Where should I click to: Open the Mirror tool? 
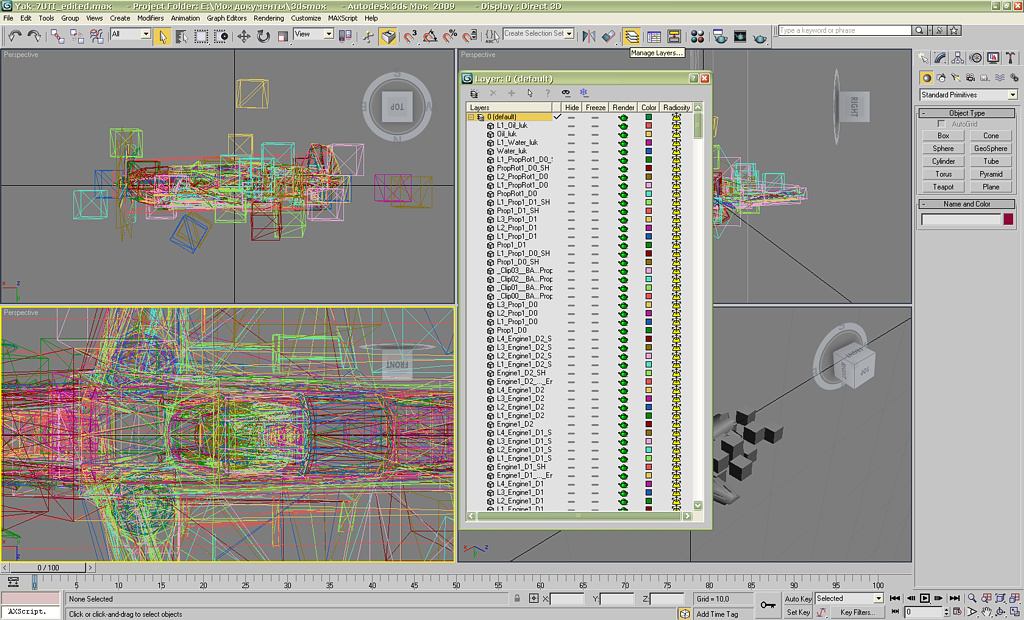click(588, 36)
